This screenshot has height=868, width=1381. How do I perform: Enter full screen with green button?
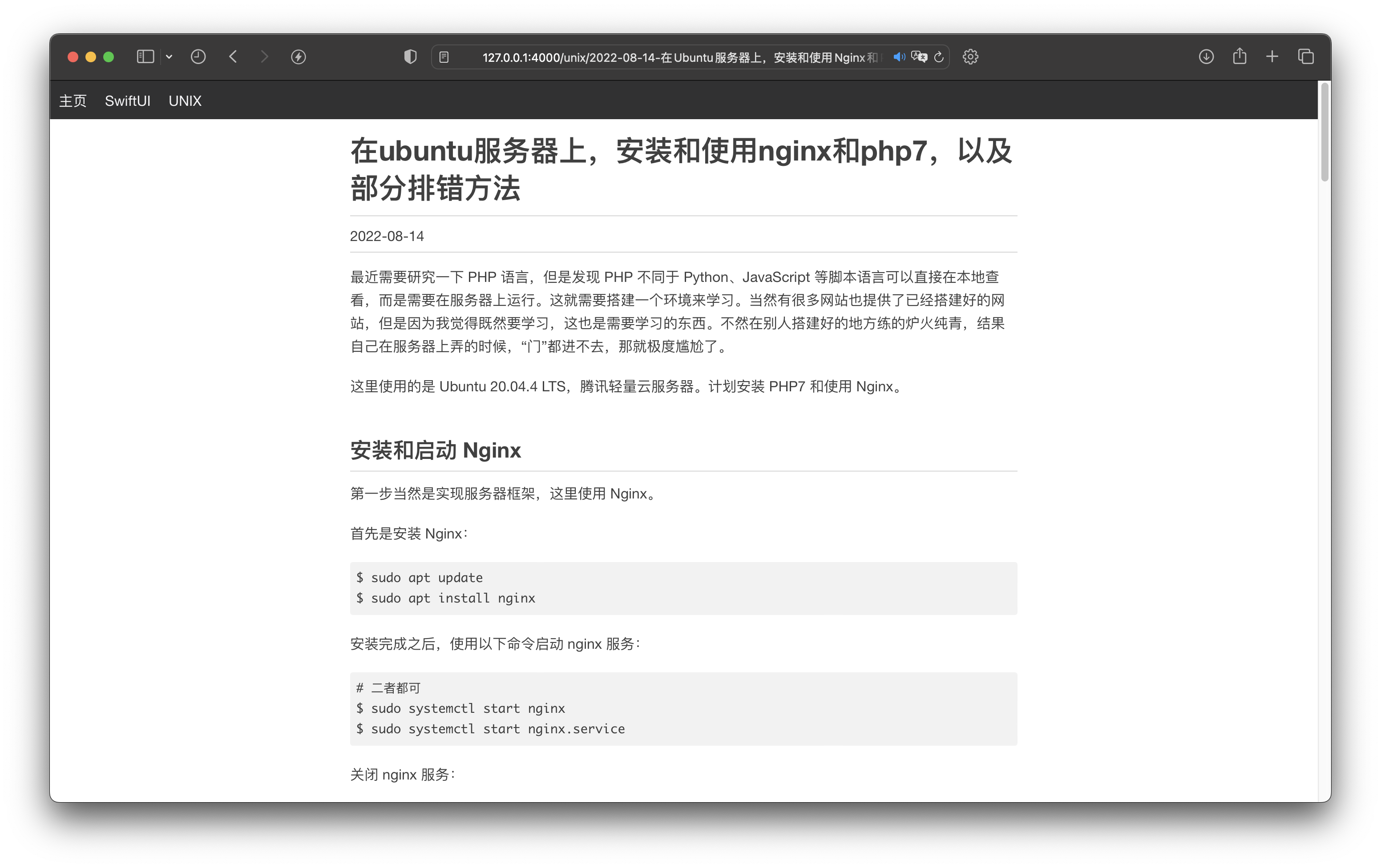[109, 57]
